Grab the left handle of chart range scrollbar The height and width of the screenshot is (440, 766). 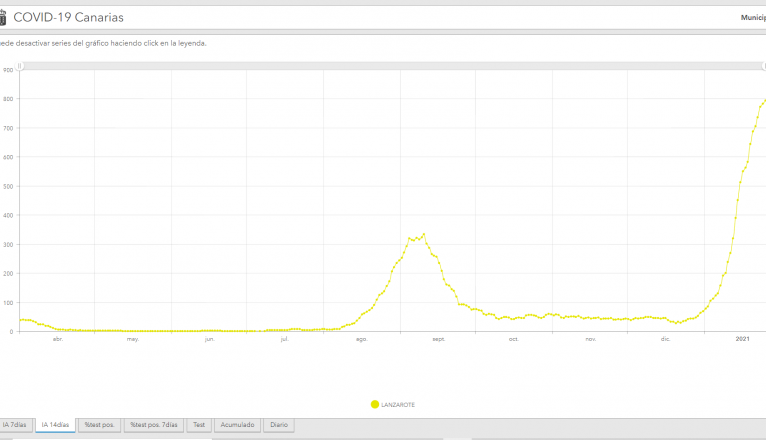(x=20, y=66)
